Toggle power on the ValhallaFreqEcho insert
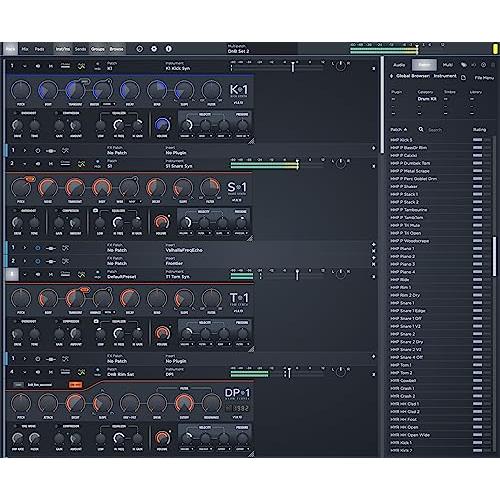Image resolution: width=500 pixels, height=500 pixels. [x=38, y=248]
